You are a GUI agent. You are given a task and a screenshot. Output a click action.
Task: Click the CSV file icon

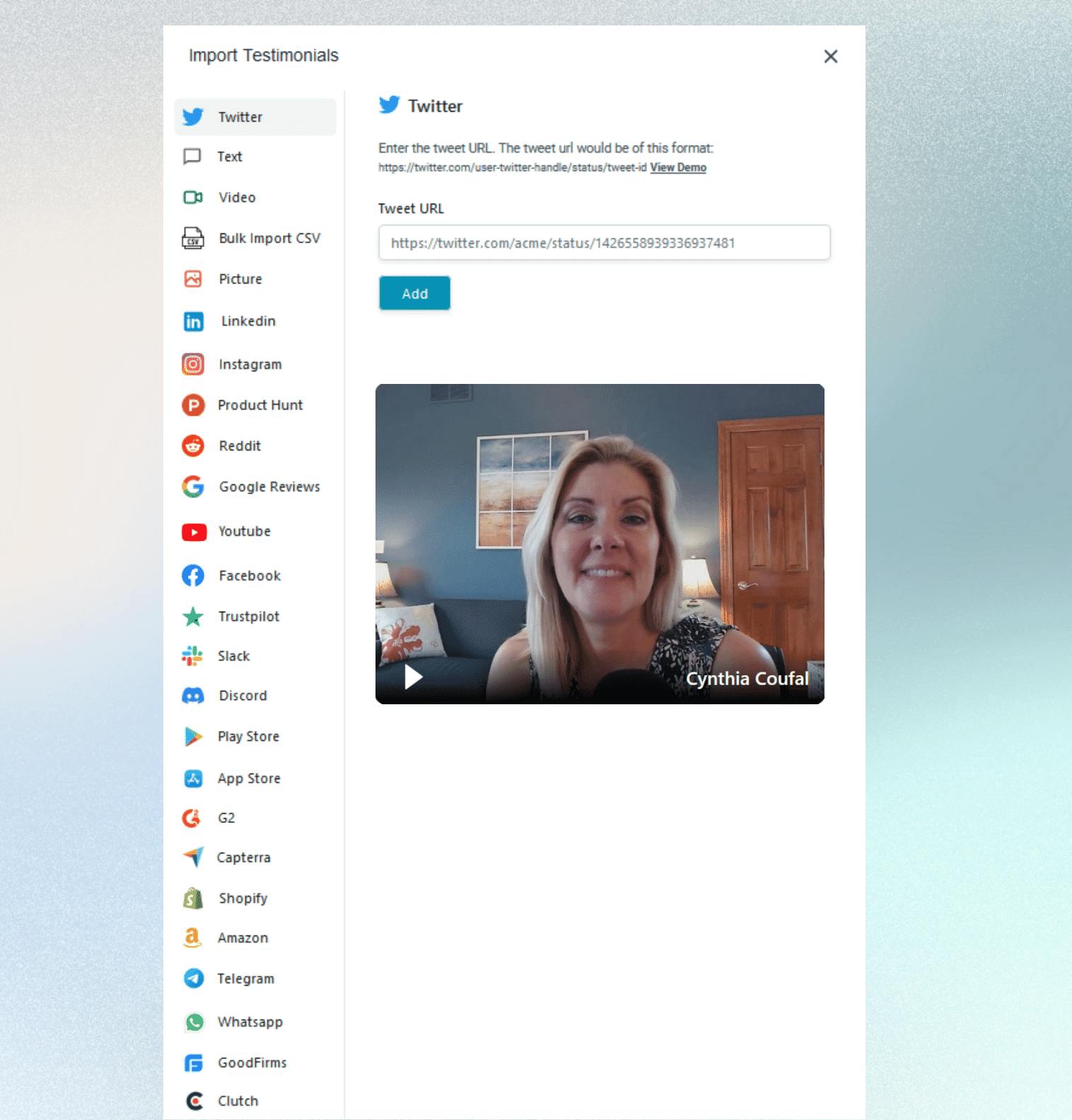[193, 238]
